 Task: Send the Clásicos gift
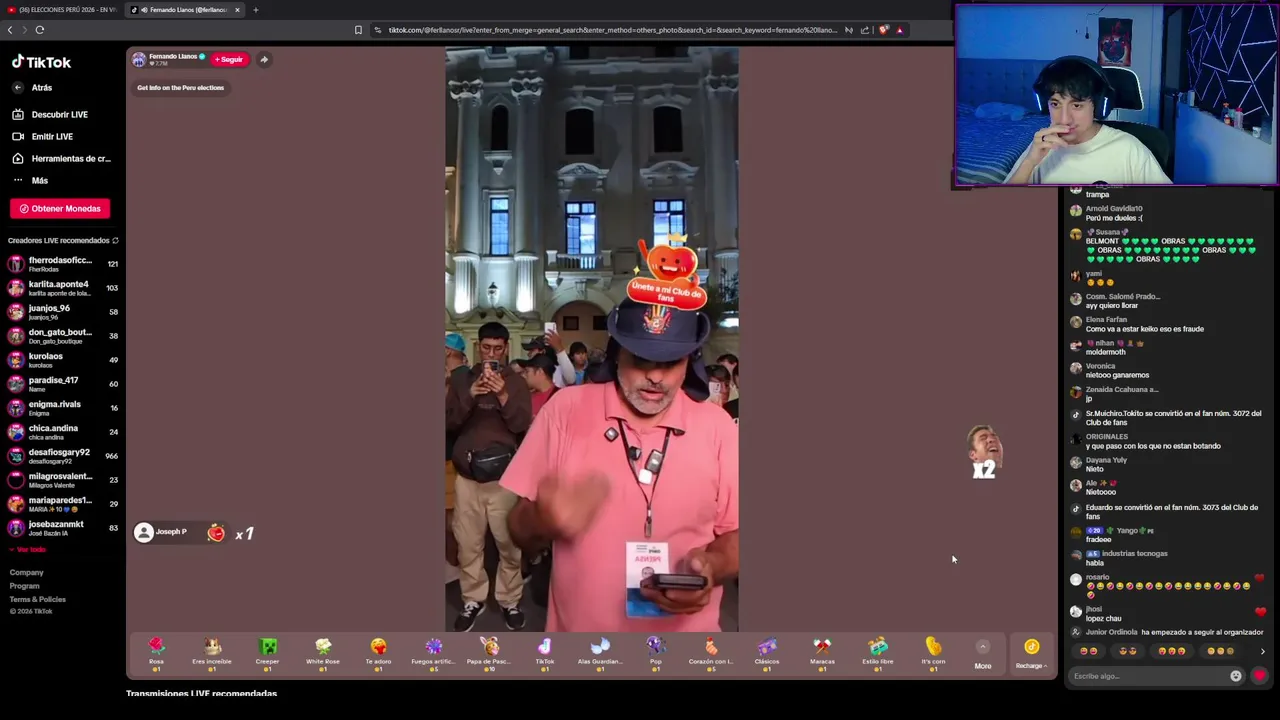click(767, 653)
